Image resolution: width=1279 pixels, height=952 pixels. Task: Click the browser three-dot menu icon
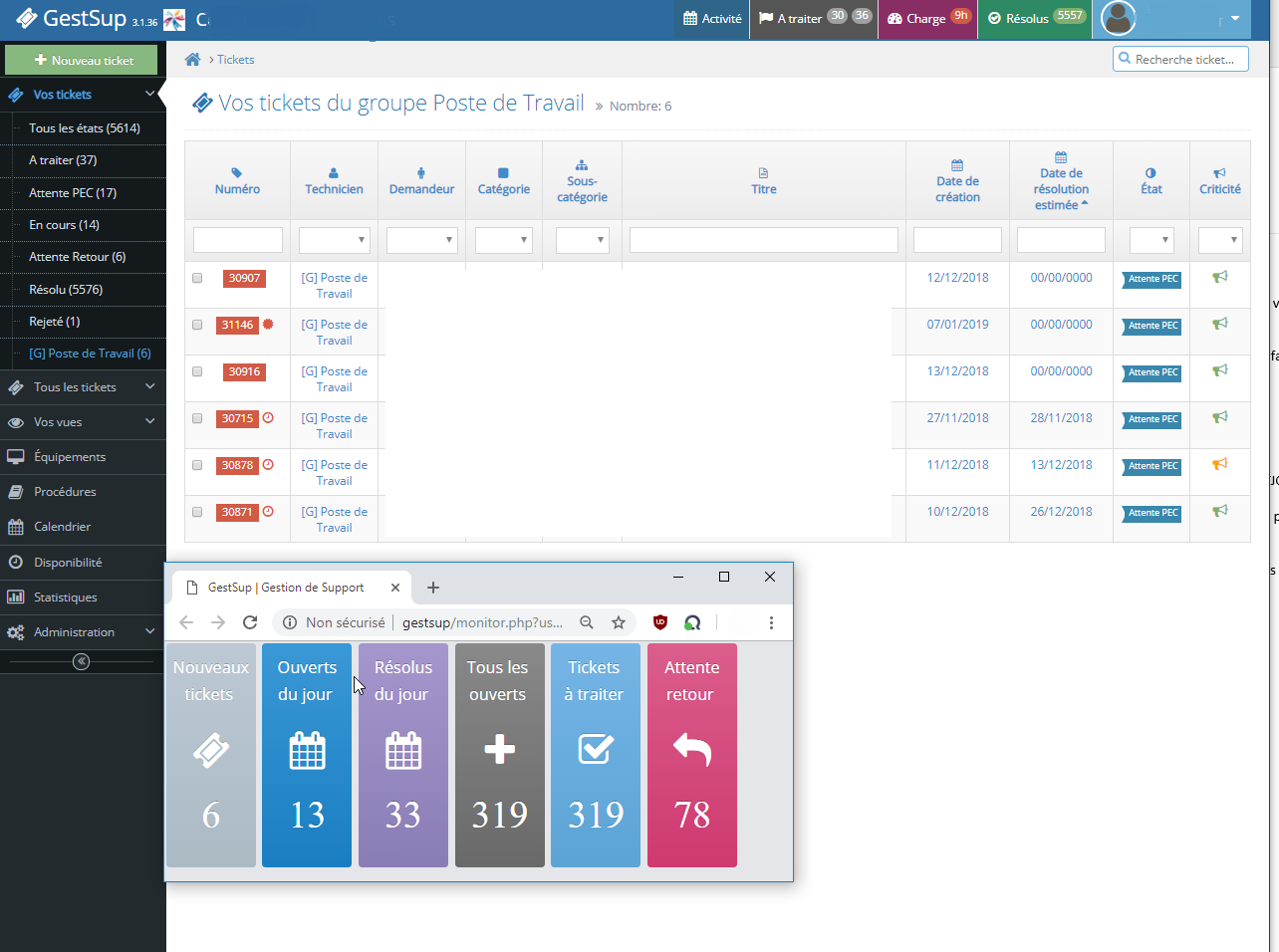(771, 622)
